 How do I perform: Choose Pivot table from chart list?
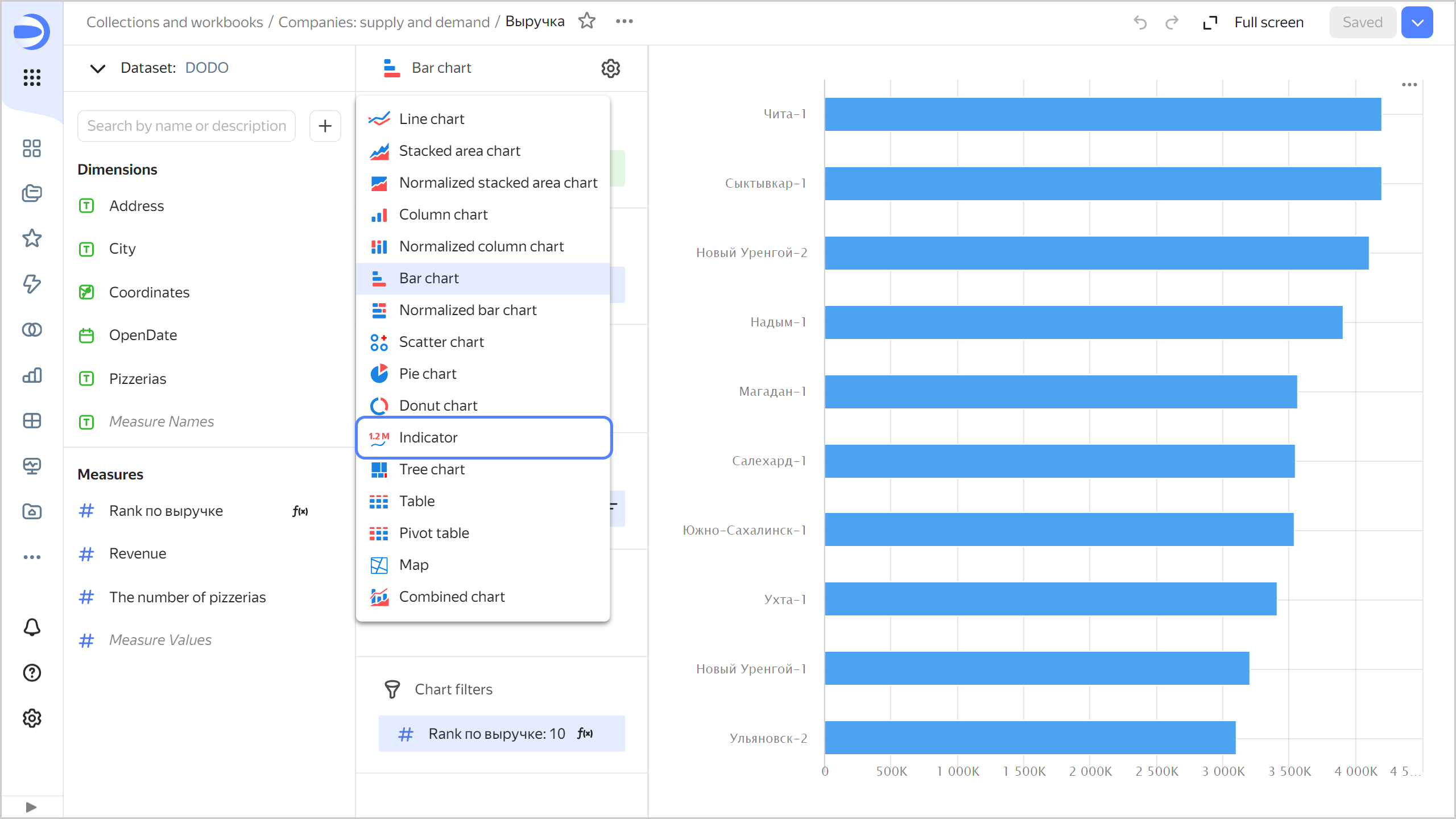pyautogui.click(x=433, y=533)
